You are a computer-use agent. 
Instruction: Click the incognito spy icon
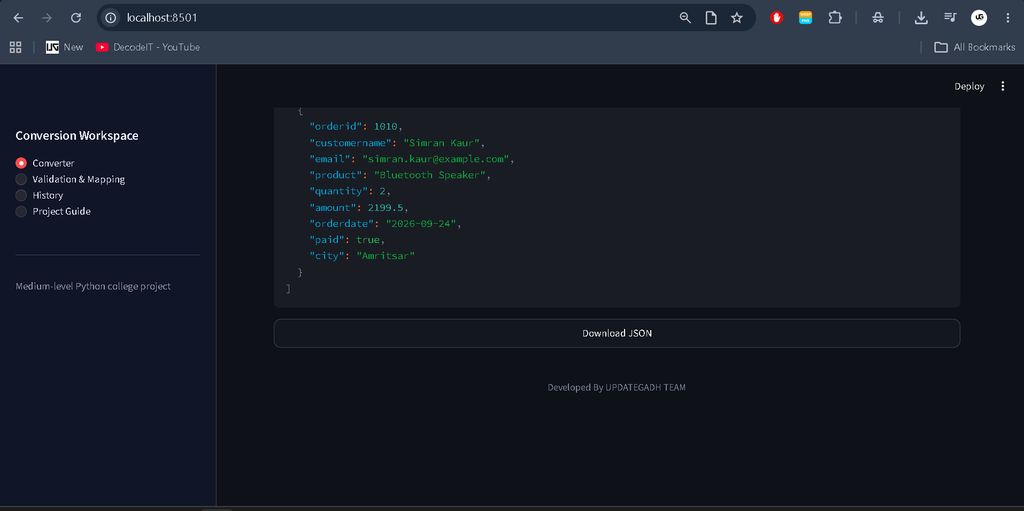pyautogui.click(x=878, y=18)
